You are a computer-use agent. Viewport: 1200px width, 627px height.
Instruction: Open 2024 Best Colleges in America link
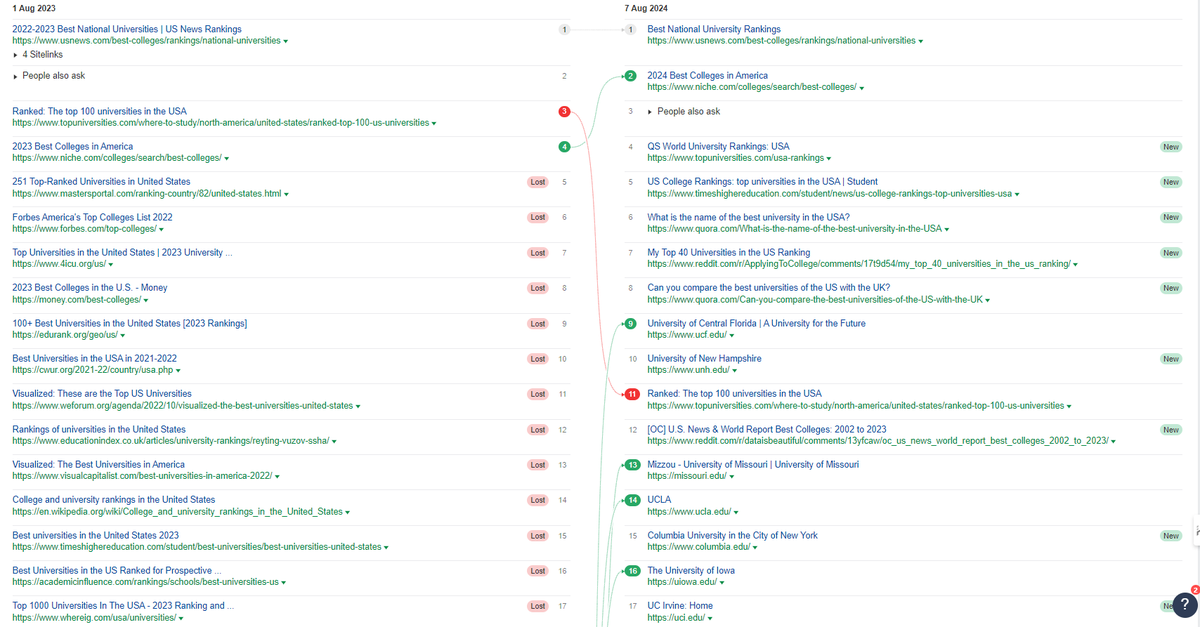click(x=708, y=75)
